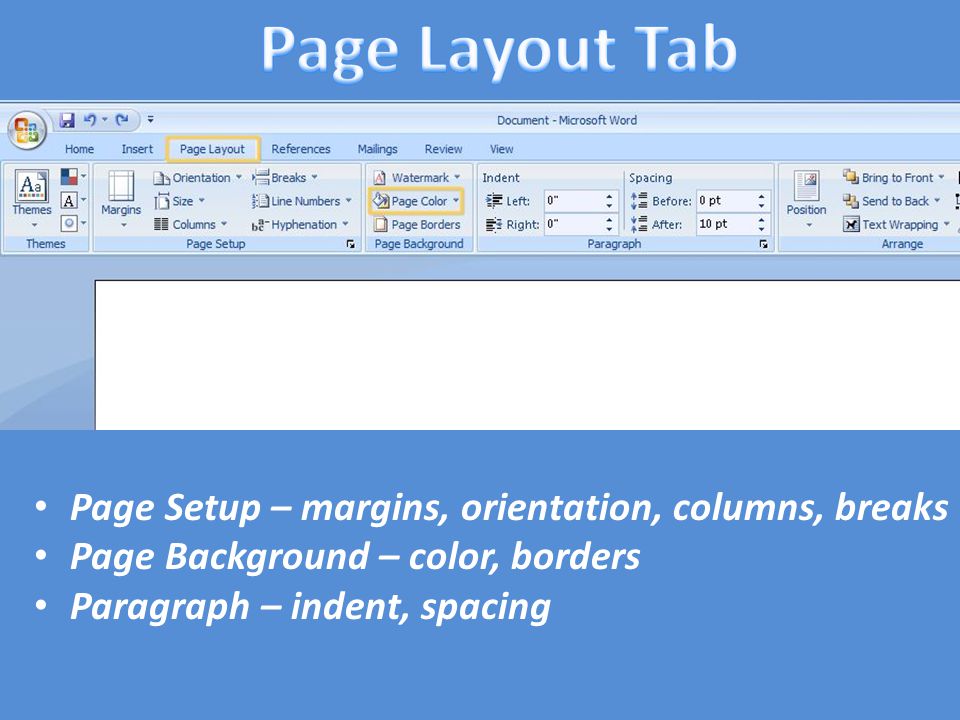This screenshot has height=720, width=960.
Task: Click the Orientation icon
Action: 162,178
